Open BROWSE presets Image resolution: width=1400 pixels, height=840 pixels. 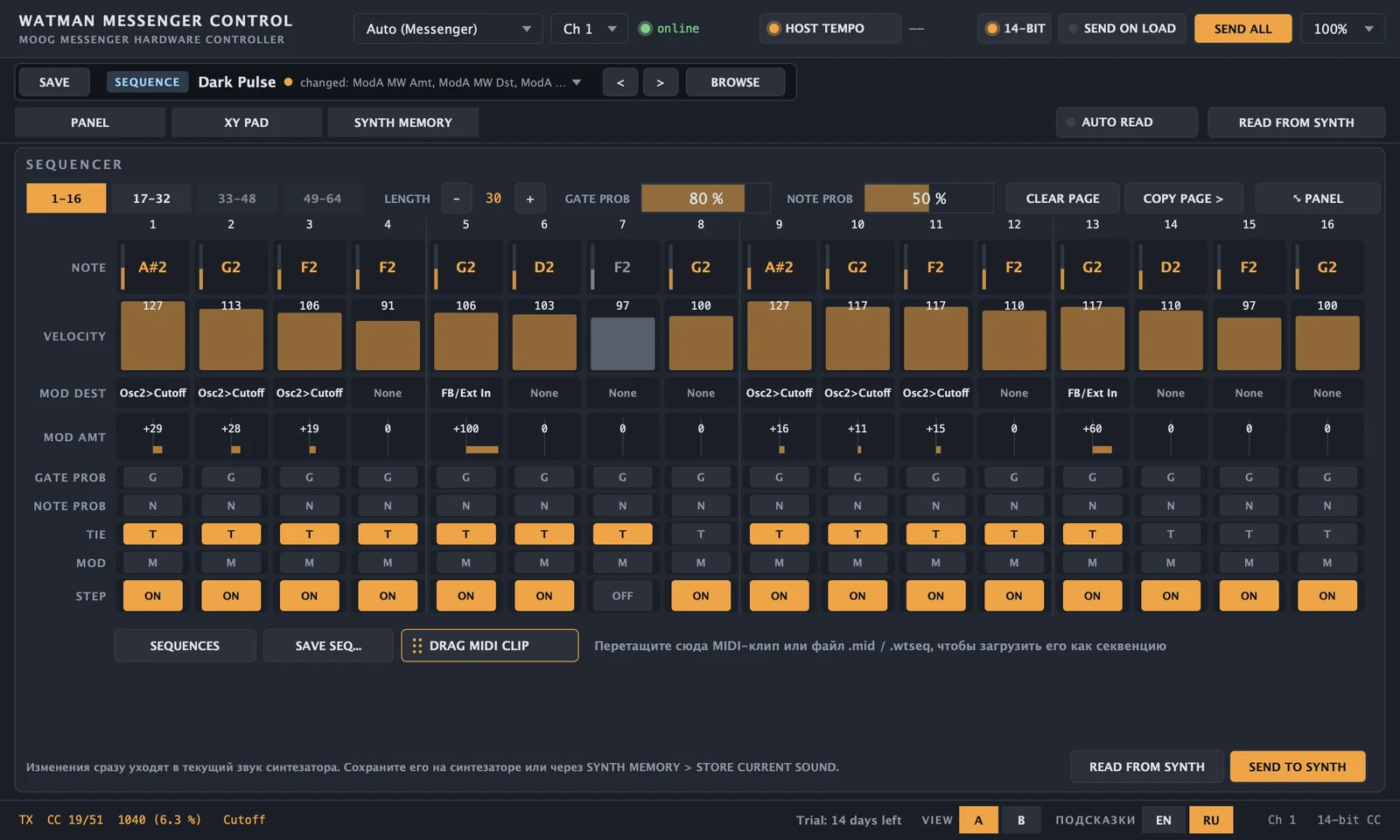point(735,82)
